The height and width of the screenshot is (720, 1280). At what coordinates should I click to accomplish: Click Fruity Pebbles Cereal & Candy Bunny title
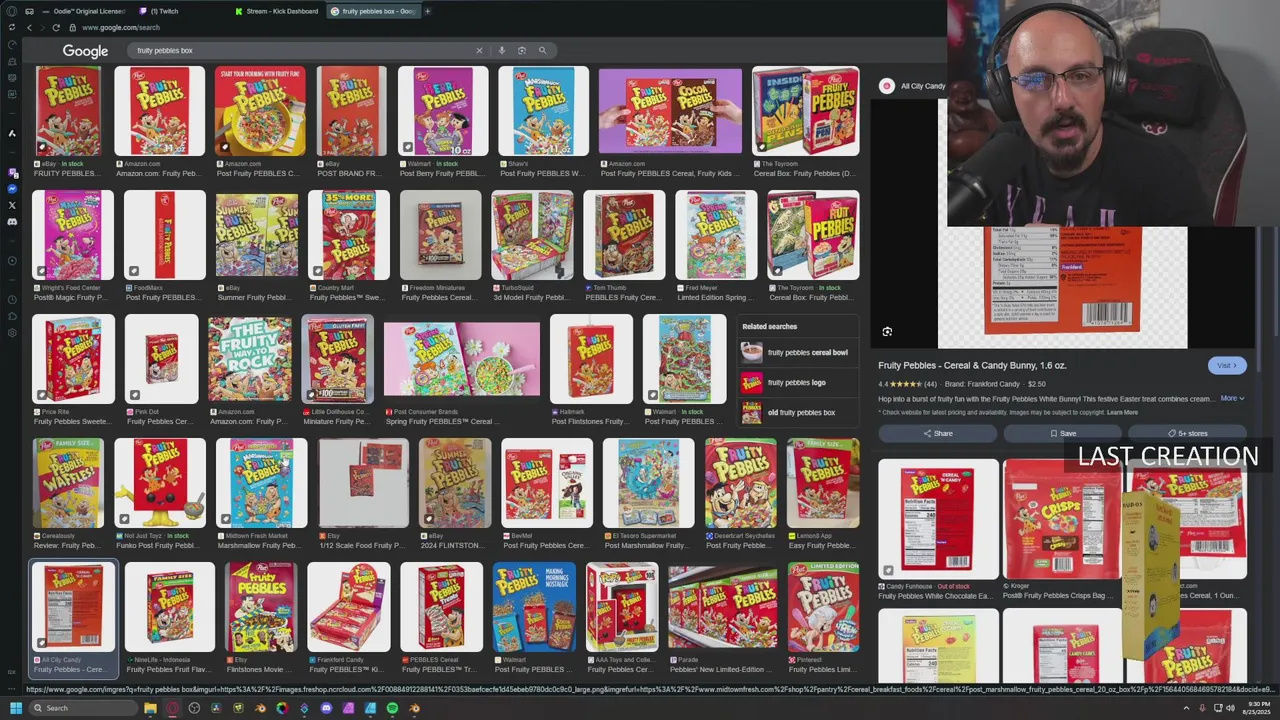[972, 365]
